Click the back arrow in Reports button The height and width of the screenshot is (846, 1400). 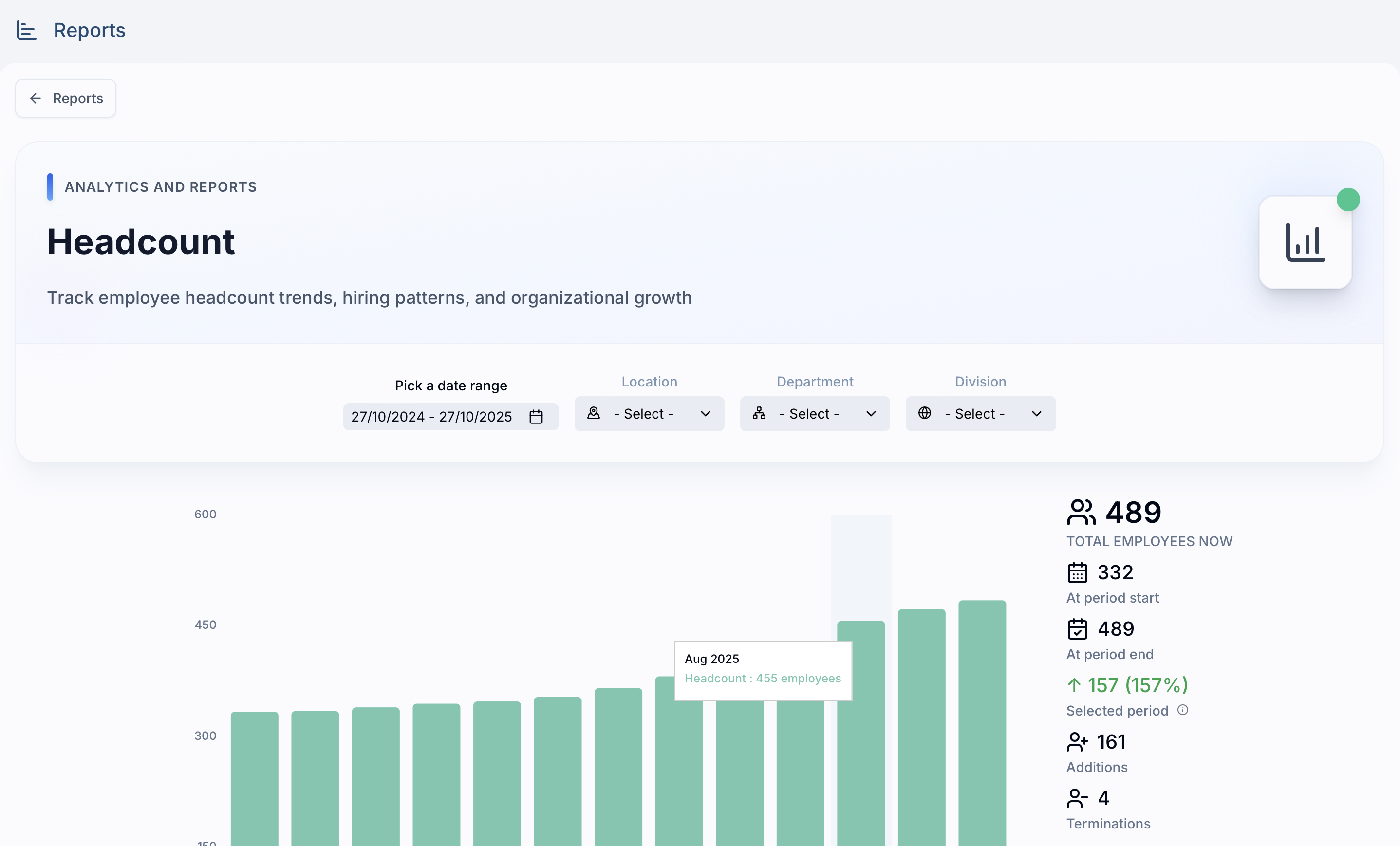(x=35, y=98)
